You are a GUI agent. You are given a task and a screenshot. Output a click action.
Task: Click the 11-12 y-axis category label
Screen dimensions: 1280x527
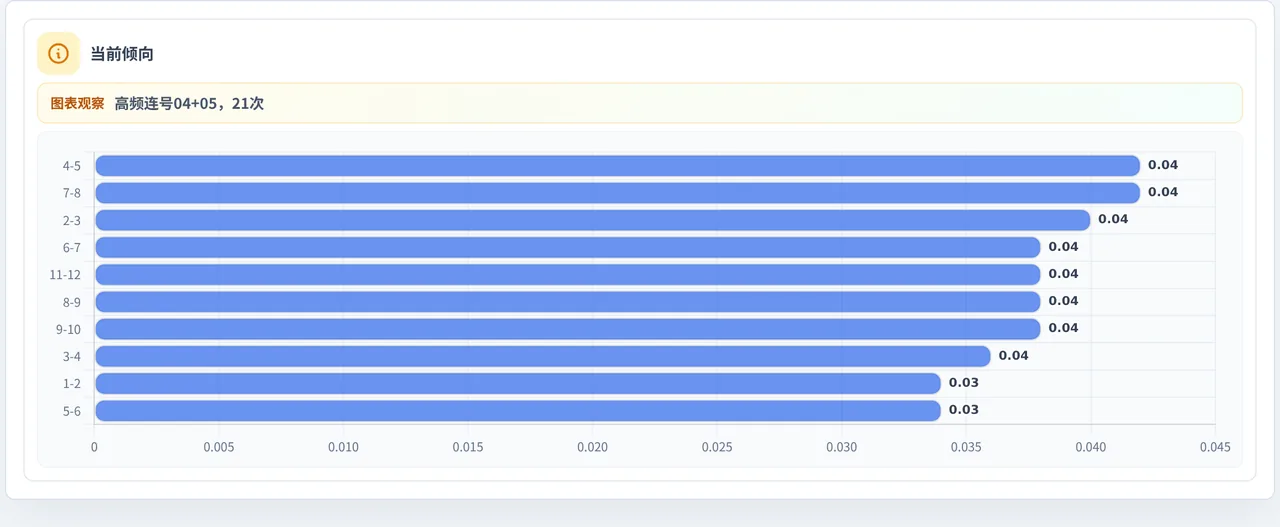(65, 274)
